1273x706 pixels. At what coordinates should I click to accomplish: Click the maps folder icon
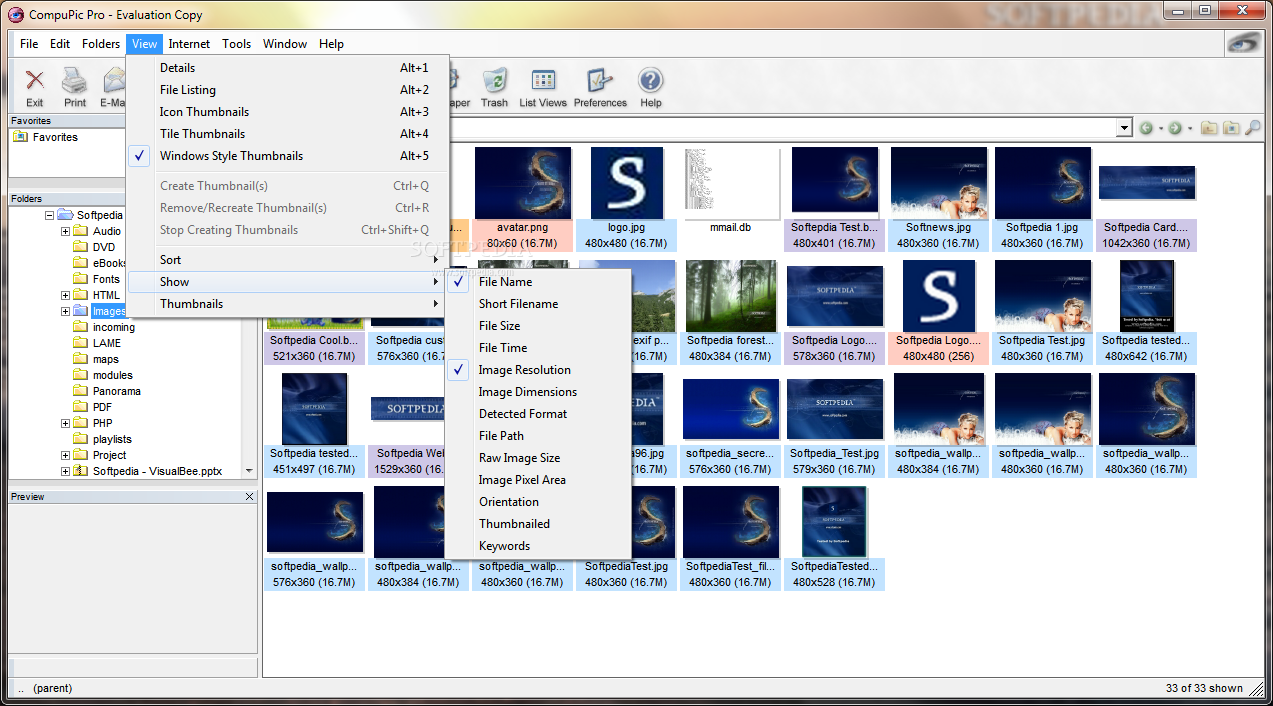point(81,359)
